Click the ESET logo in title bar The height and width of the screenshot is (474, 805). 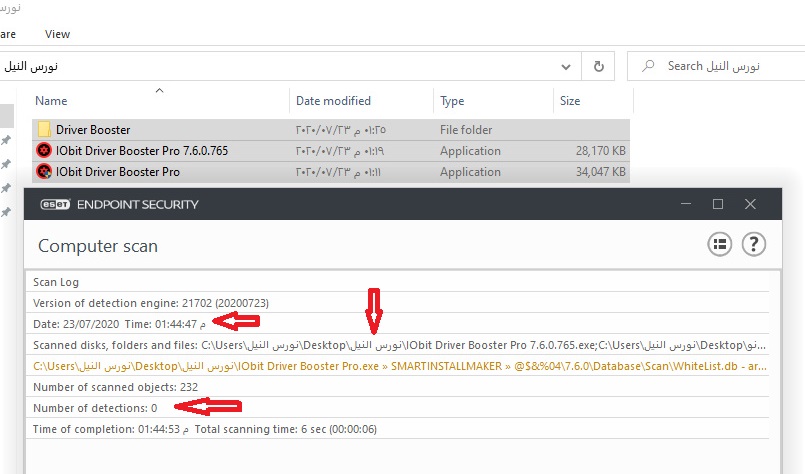tap(52, 204)
